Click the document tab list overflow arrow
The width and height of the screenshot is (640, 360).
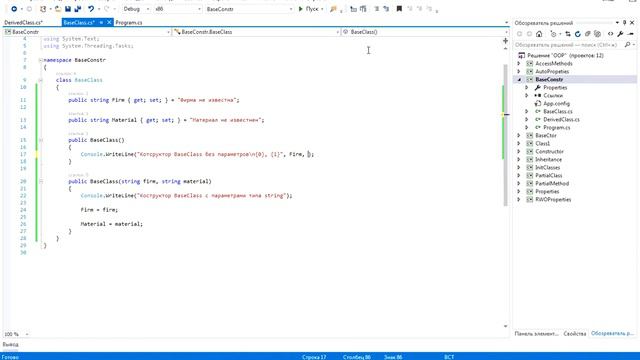506,23
